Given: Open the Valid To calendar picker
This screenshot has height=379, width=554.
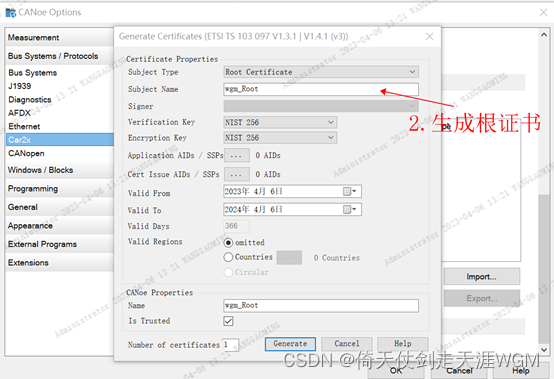Looking at the screenshot, I should (350, 209).
